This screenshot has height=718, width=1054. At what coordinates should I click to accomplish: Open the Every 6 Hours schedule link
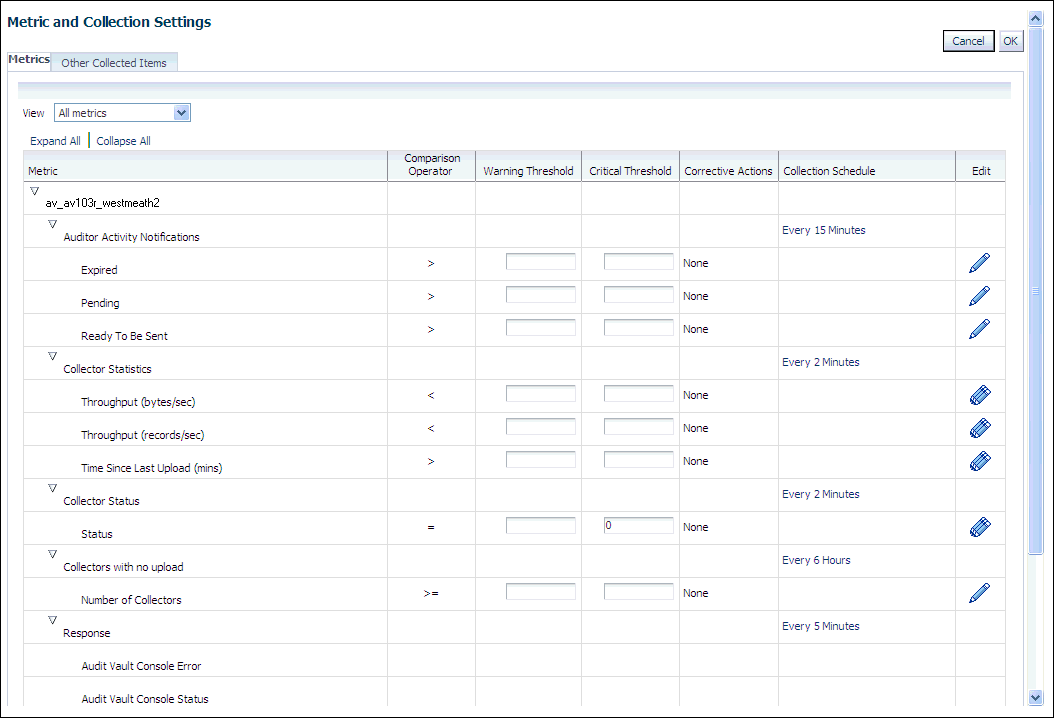816,560
